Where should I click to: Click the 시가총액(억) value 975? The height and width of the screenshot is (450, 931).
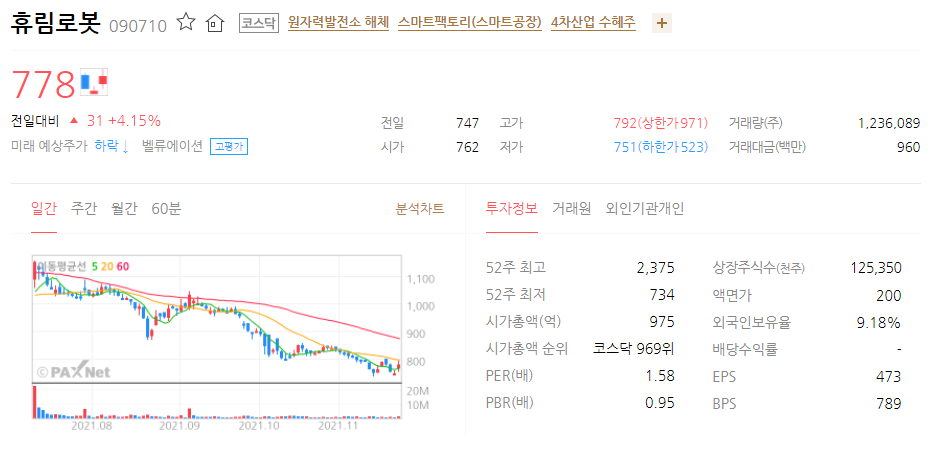pos(663,322)
